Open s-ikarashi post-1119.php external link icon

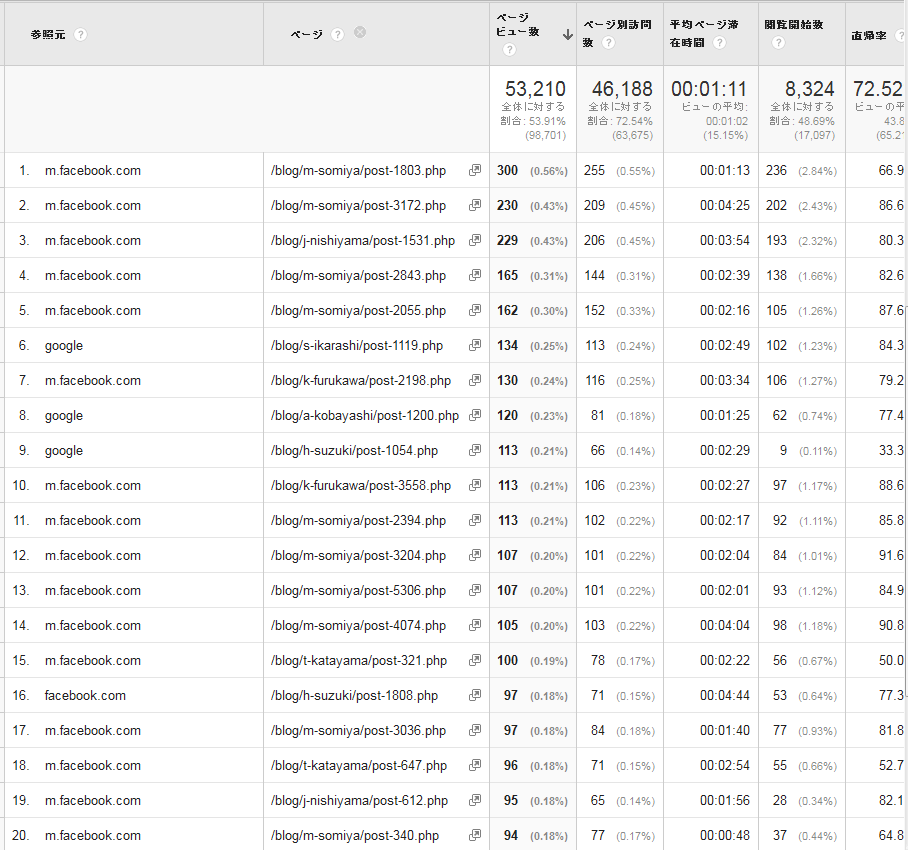click(475, 345)
